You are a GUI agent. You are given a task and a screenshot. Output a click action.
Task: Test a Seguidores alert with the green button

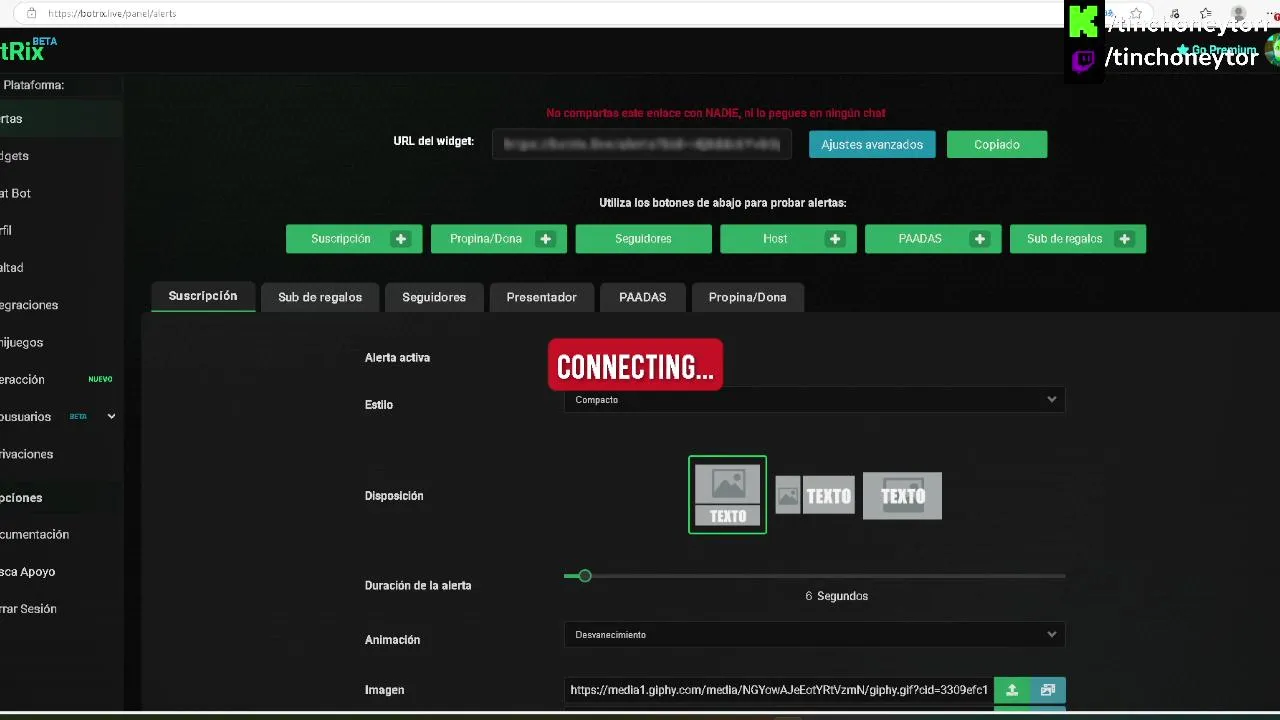643,239
